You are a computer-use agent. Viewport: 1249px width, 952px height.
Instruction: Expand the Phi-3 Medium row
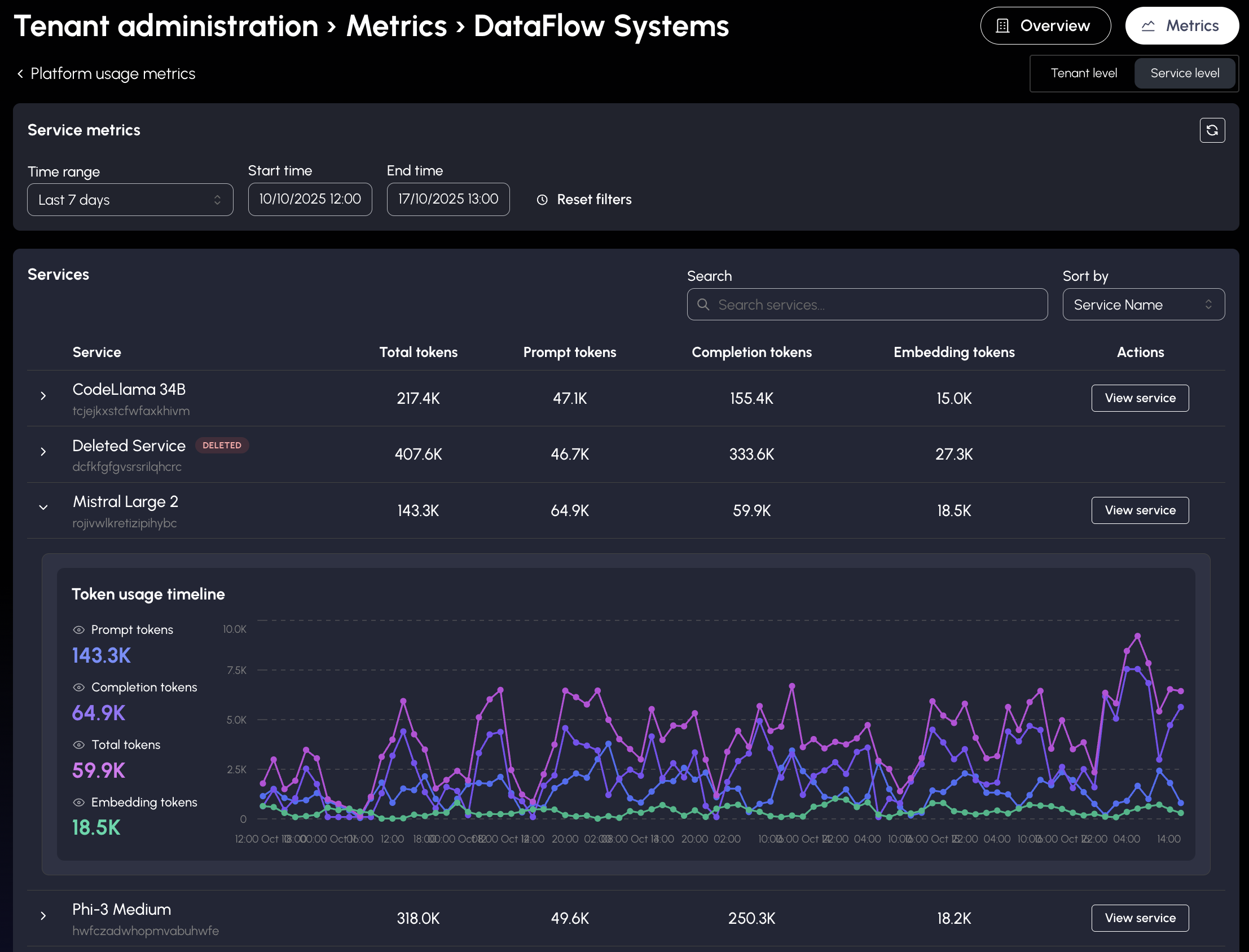click(43, 916)
